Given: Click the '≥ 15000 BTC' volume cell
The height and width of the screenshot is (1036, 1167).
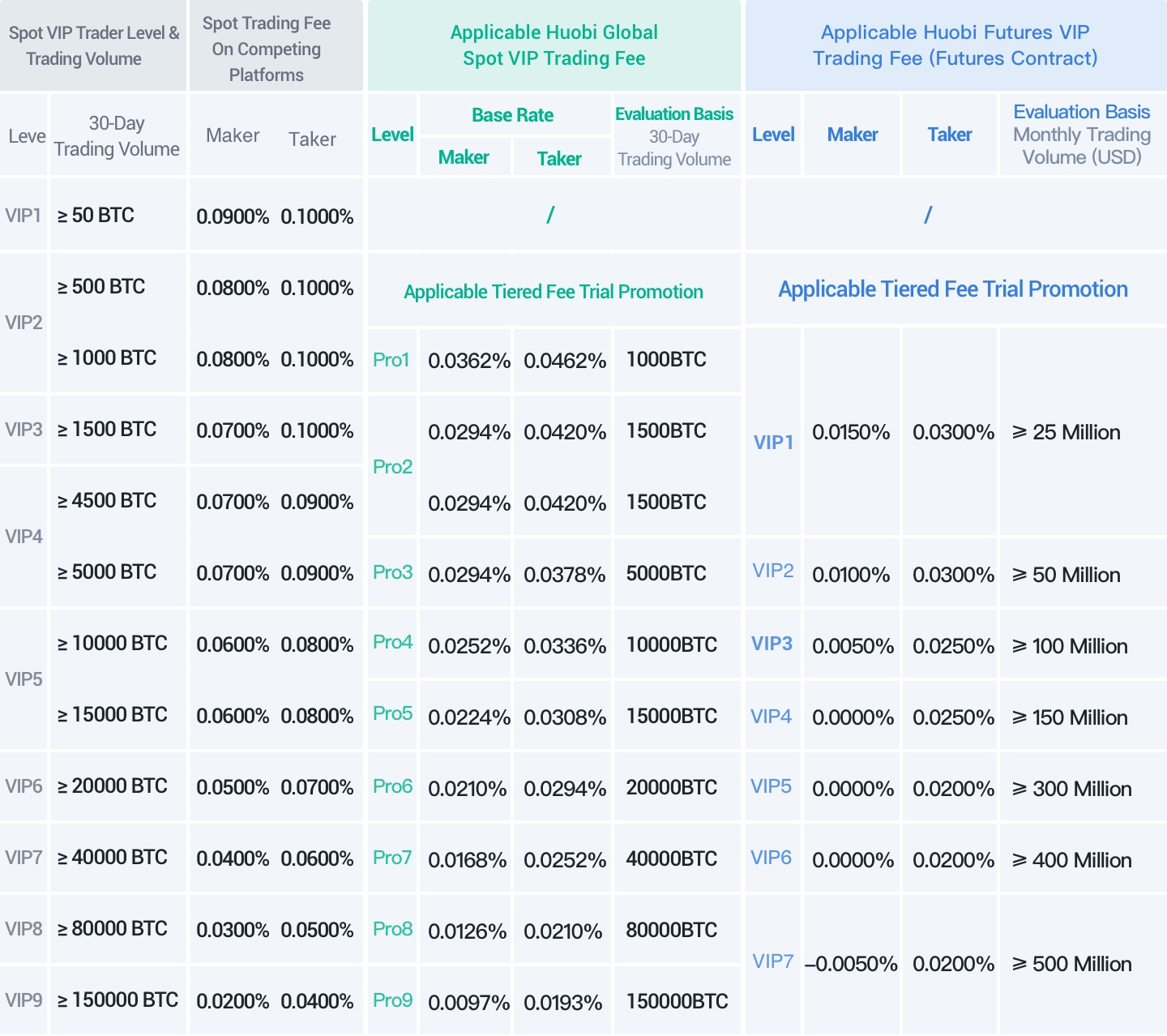Looking at the screenshot, I should [112, 714].
